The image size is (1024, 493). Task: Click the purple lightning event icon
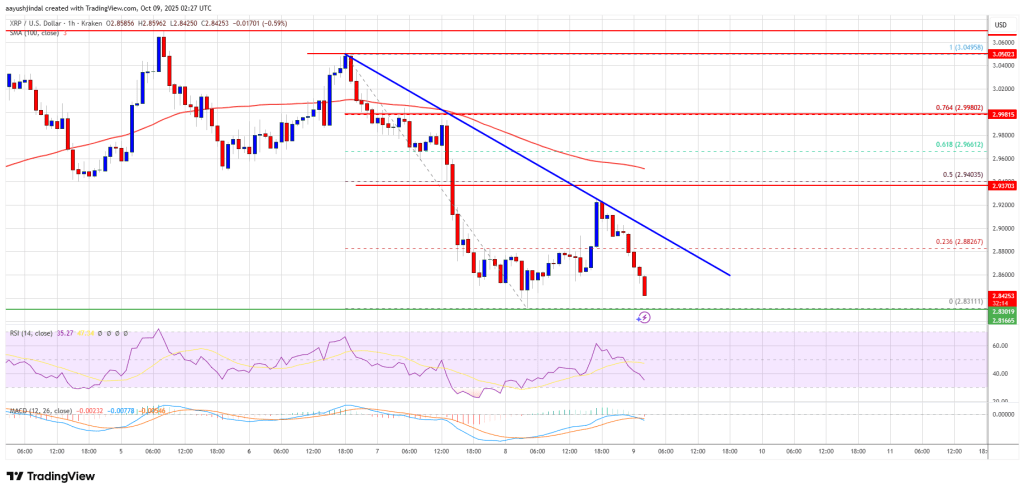(x=644, y=317)
